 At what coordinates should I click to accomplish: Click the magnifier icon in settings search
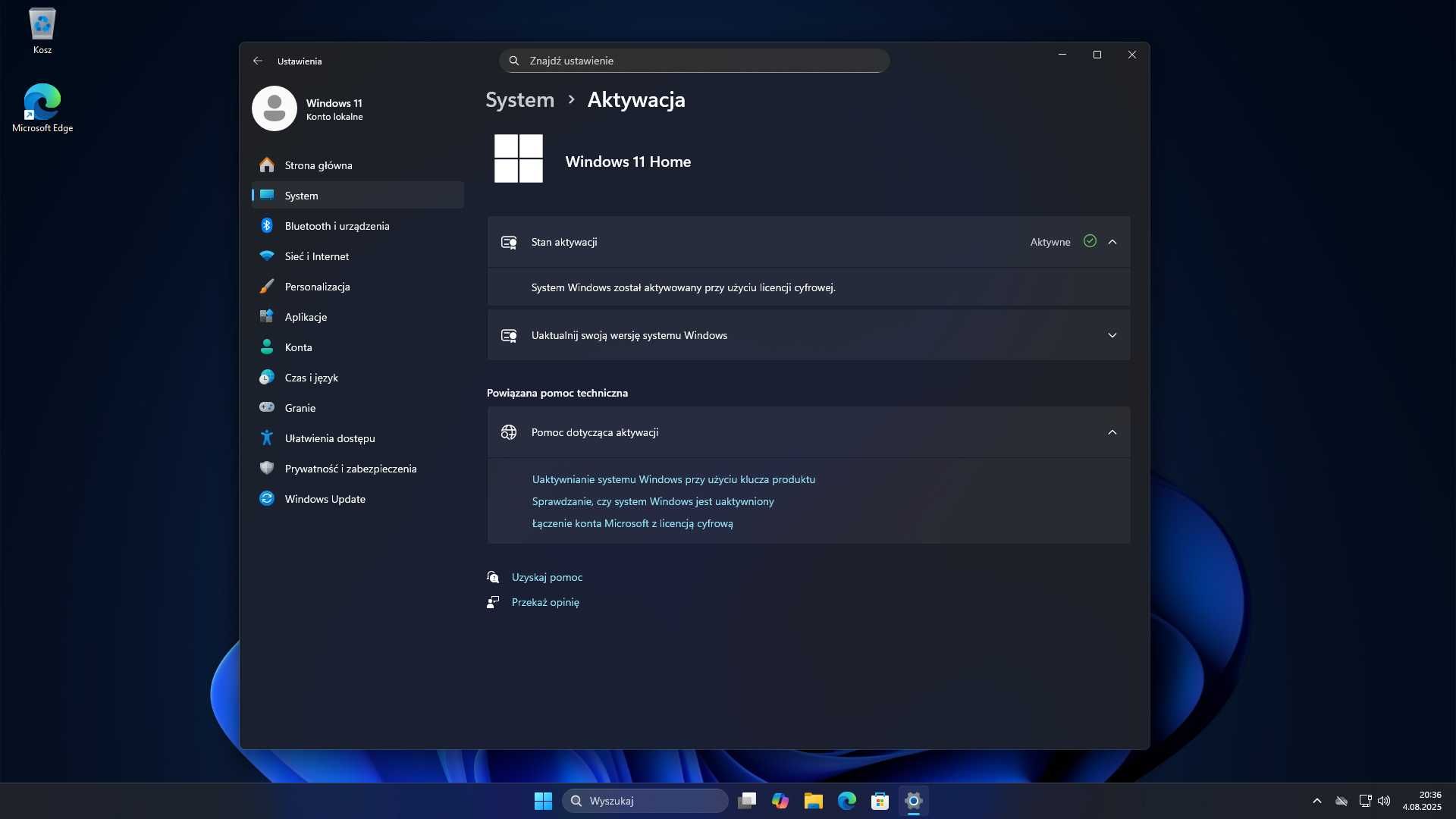[514, 61]
